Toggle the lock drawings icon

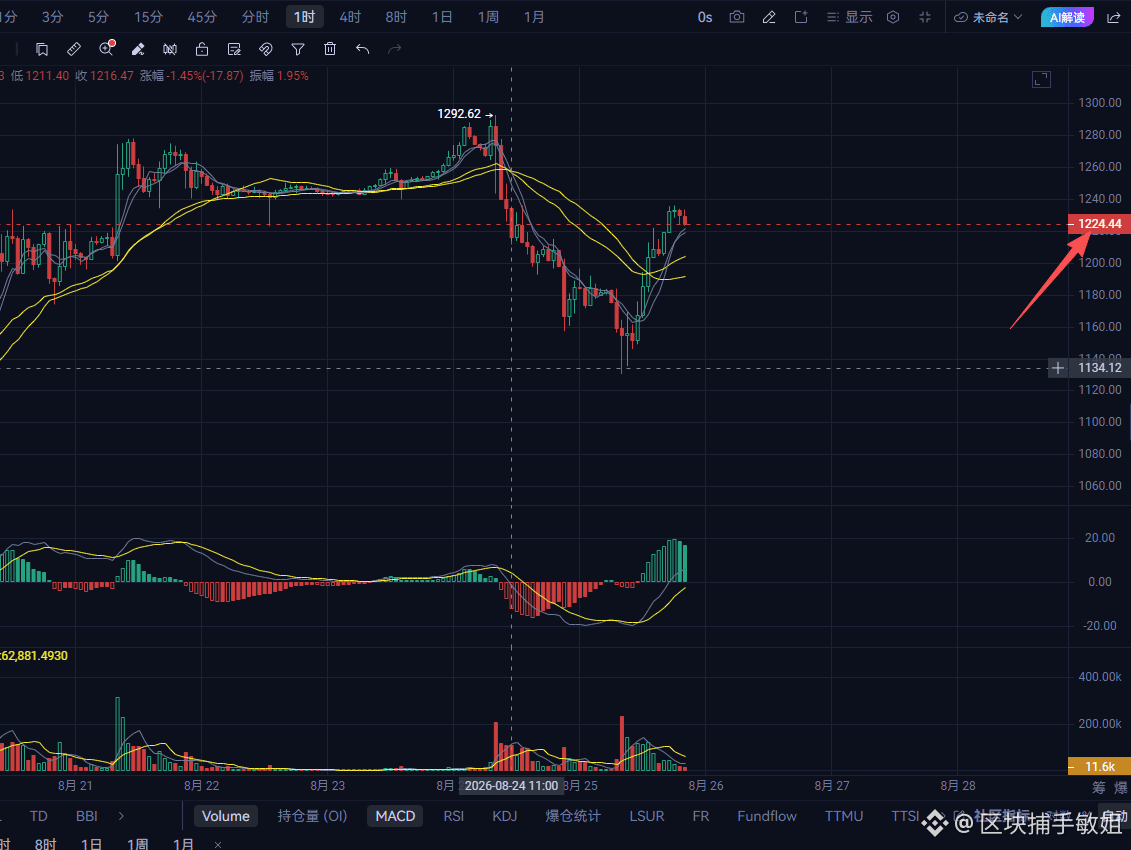(x=202, y=49)
